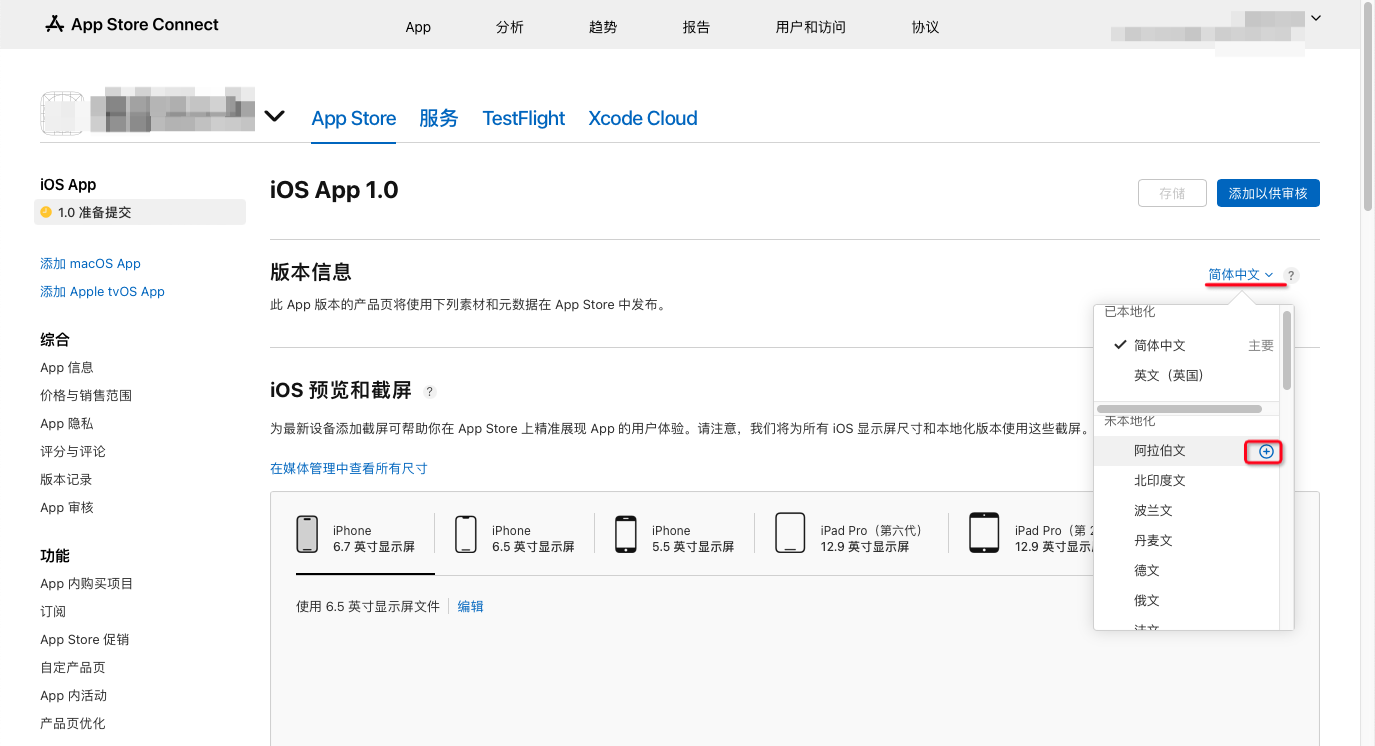Switch to the TestFlight tab
This screenshot has width=1375, height=746.
point(524,118)
